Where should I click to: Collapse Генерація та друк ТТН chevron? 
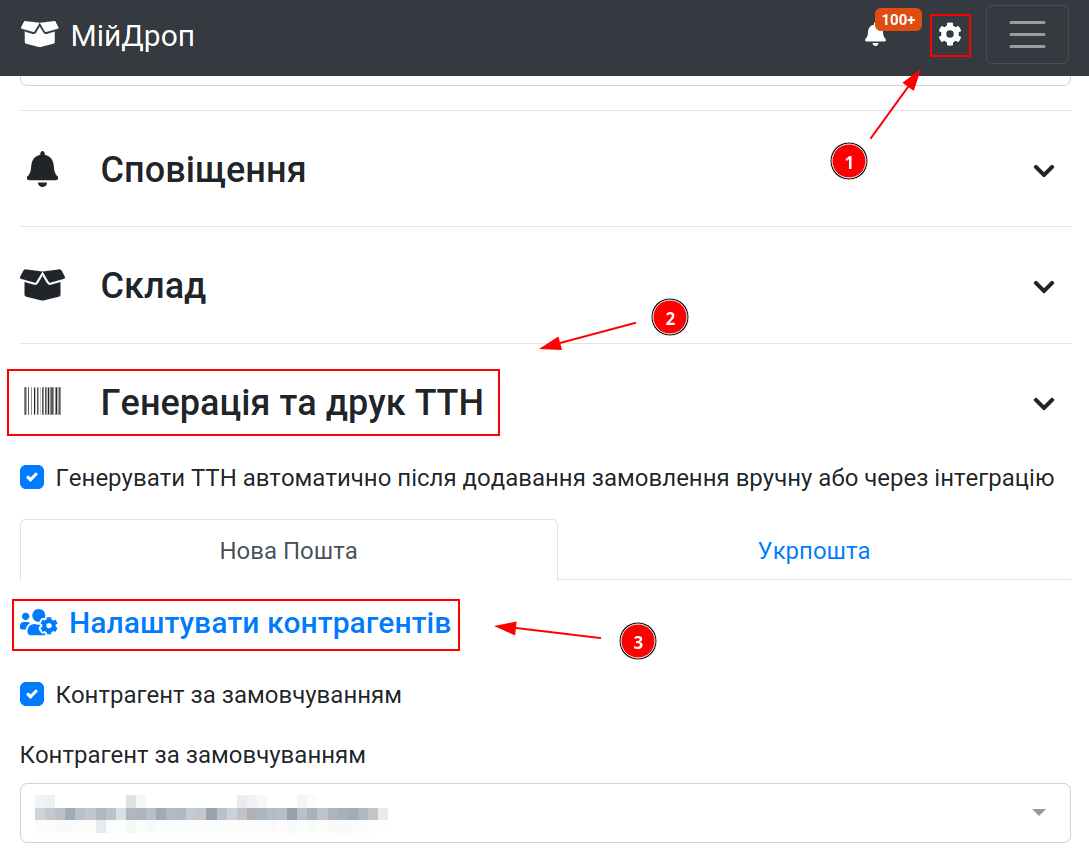pyautogui.click(x=1043, y=403)
